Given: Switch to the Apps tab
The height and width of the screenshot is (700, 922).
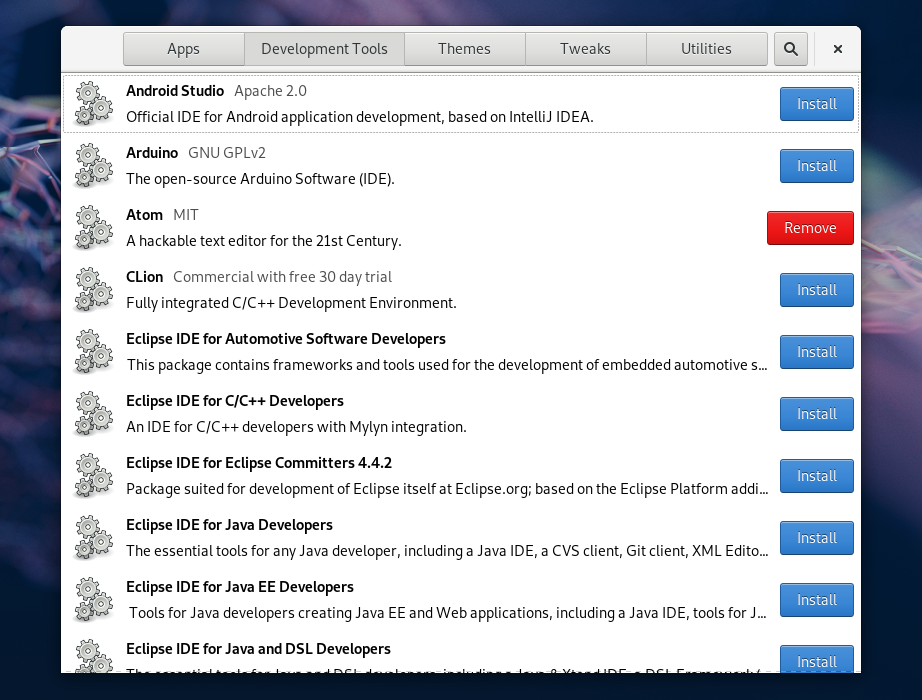Looking at the screenshot, I should (x=183, y=48).
